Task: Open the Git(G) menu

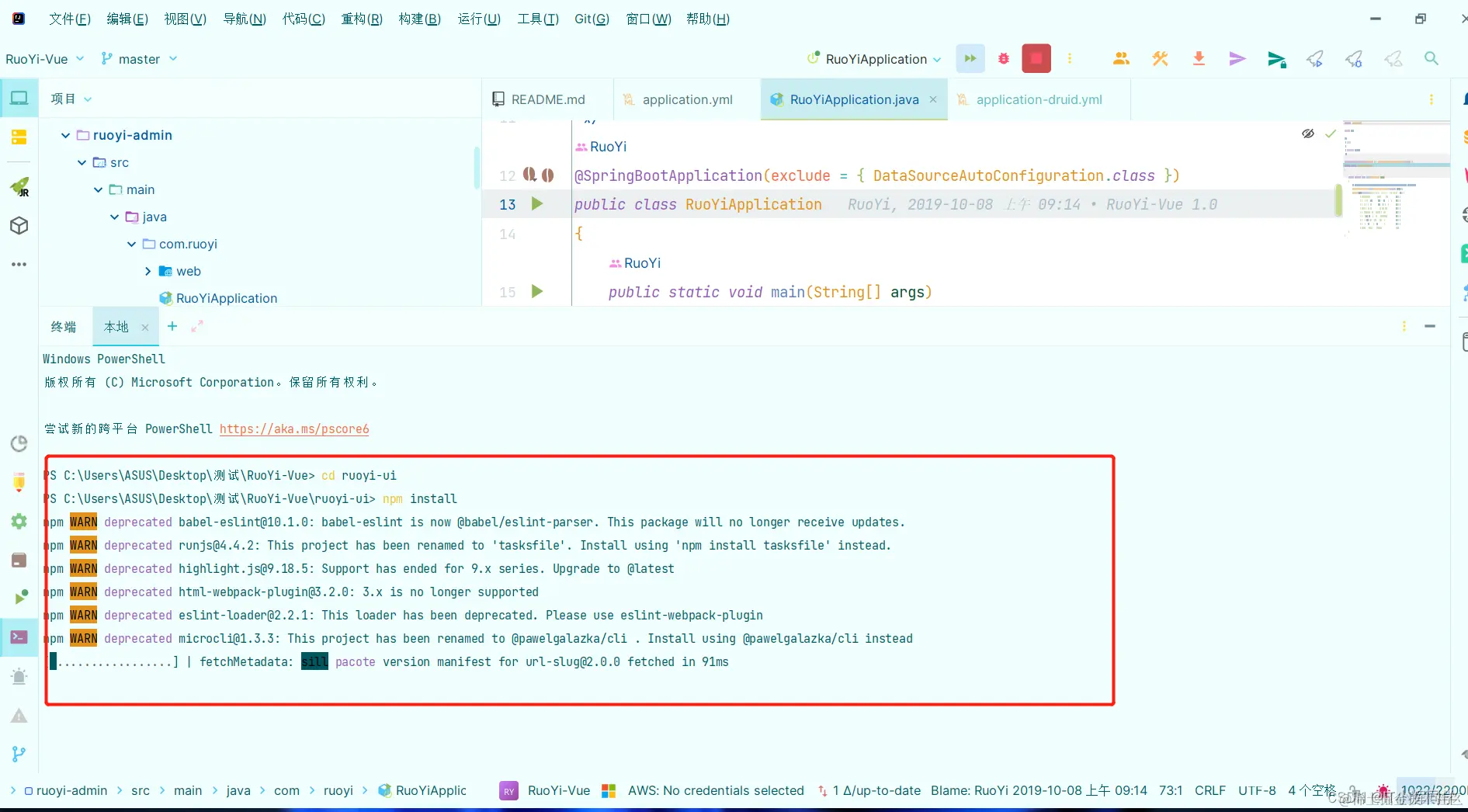Action: coord(592,19)
